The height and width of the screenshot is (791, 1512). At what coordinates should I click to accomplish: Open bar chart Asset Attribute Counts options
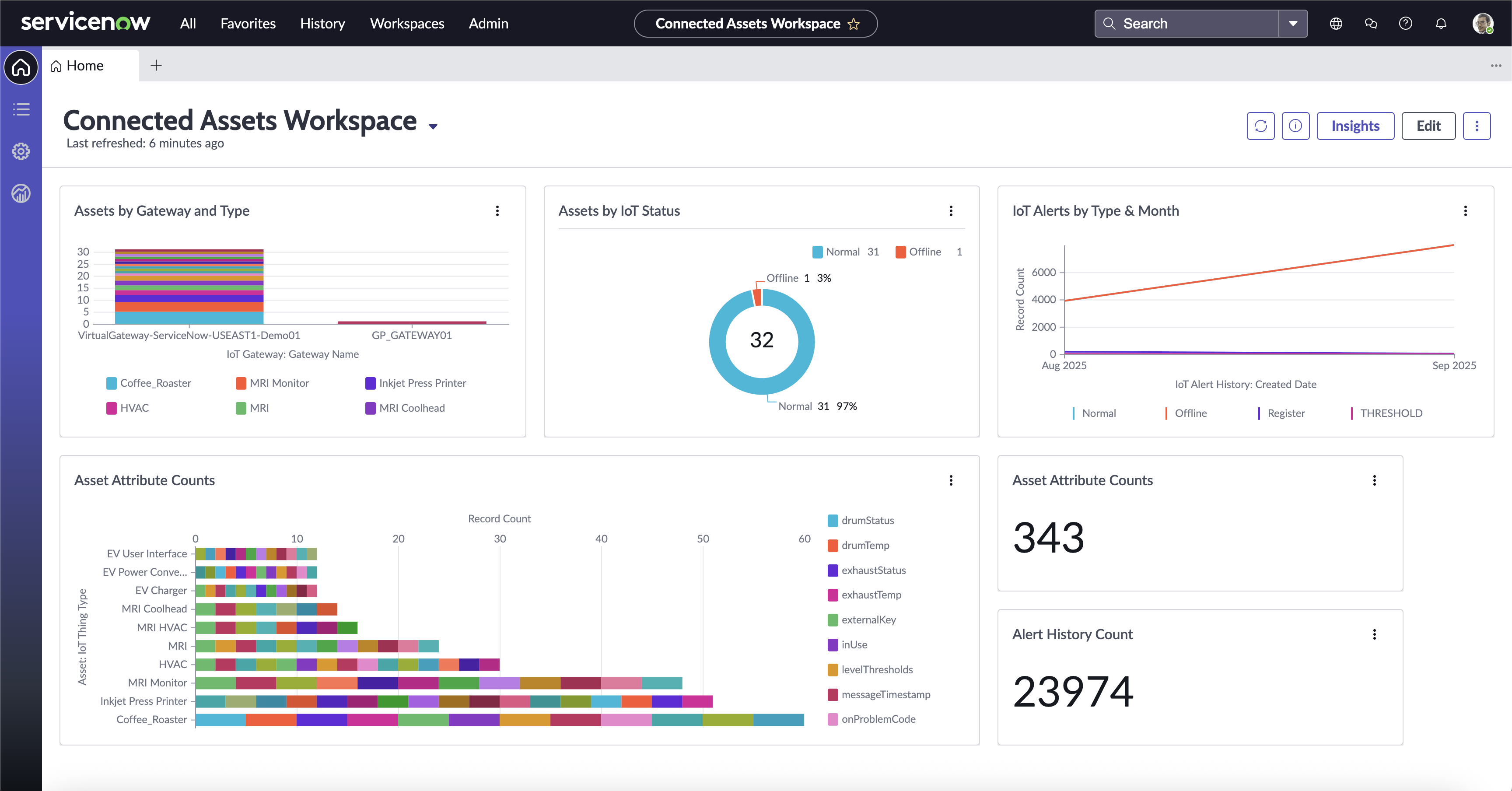coord(951,480)
